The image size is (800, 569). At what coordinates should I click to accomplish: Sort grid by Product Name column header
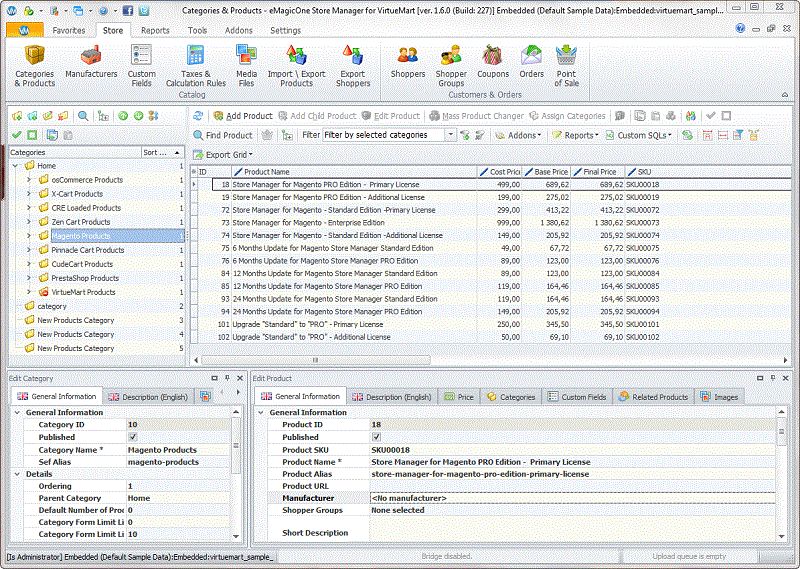click(354, 172)
